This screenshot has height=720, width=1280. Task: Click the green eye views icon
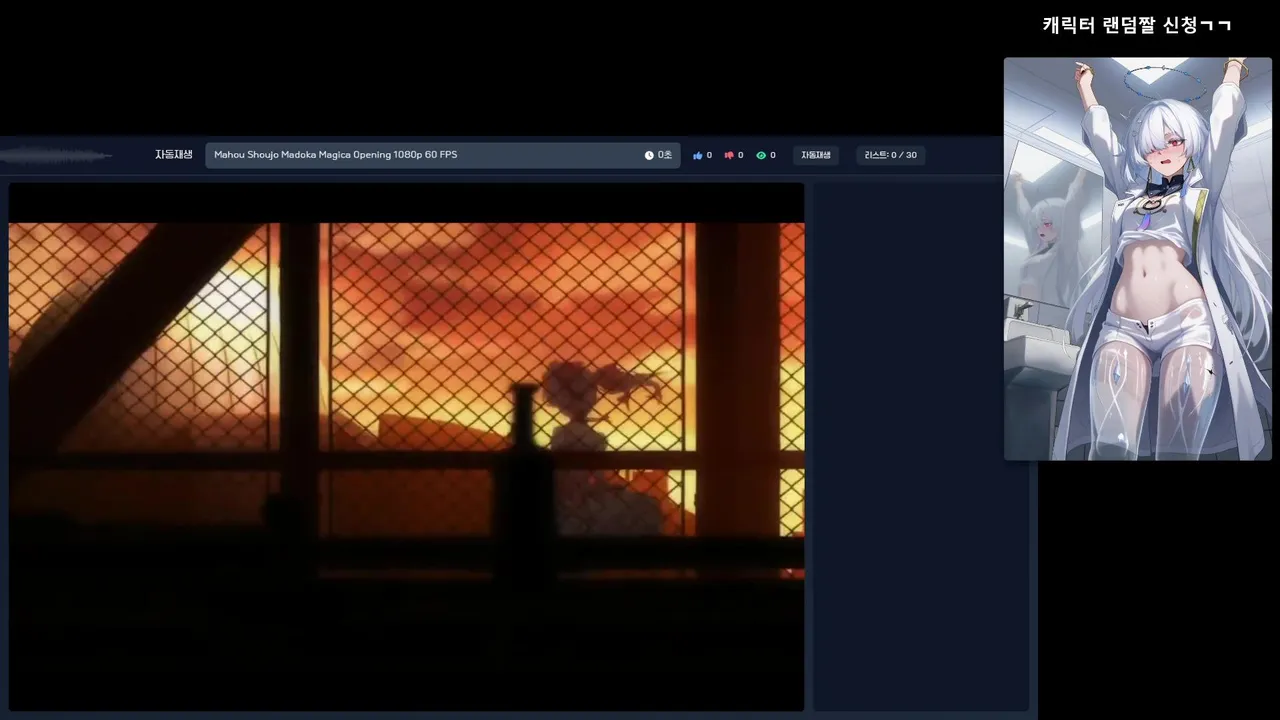pos(761,155)
